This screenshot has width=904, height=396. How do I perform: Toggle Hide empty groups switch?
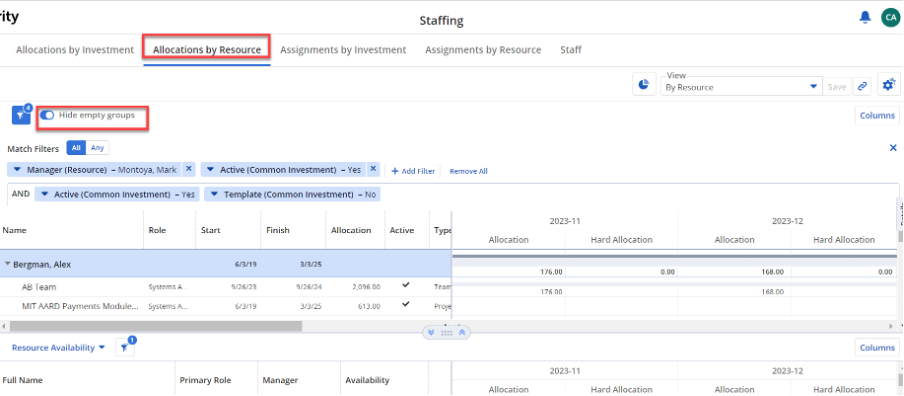(x=47, y=115)
